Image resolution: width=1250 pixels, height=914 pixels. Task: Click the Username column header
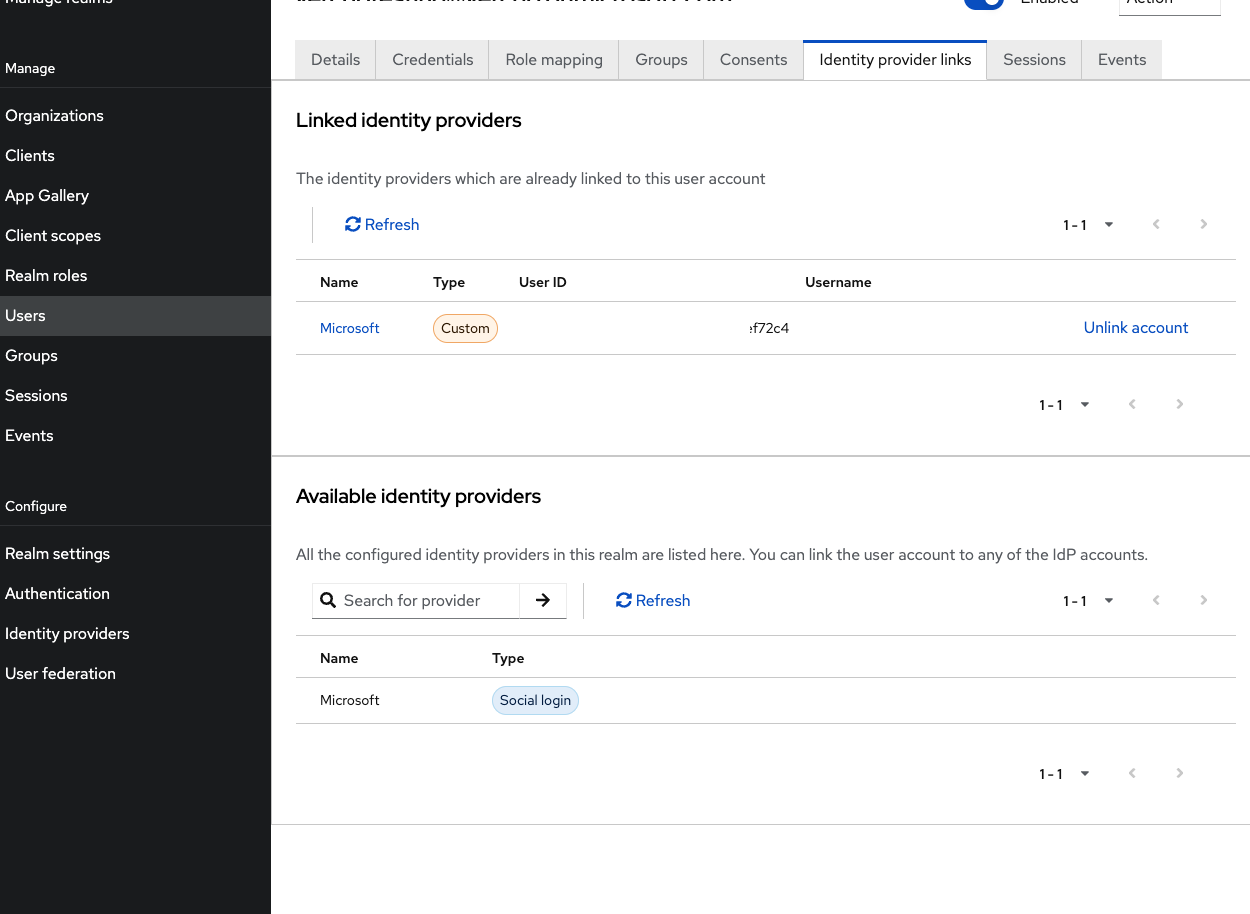(x=838, y=283)
